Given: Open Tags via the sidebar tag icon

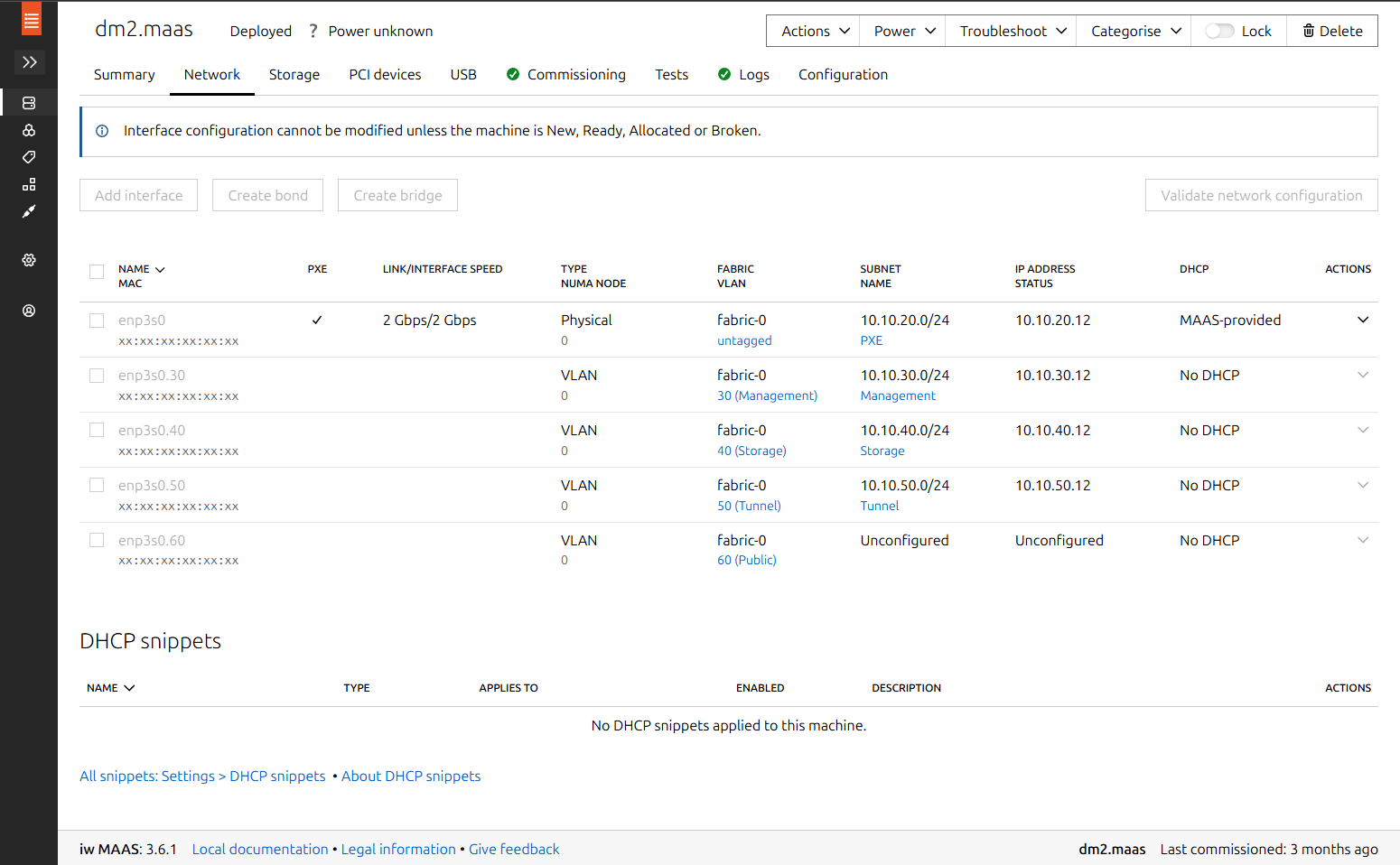Looking at the screenshot, I should point(29,157).
